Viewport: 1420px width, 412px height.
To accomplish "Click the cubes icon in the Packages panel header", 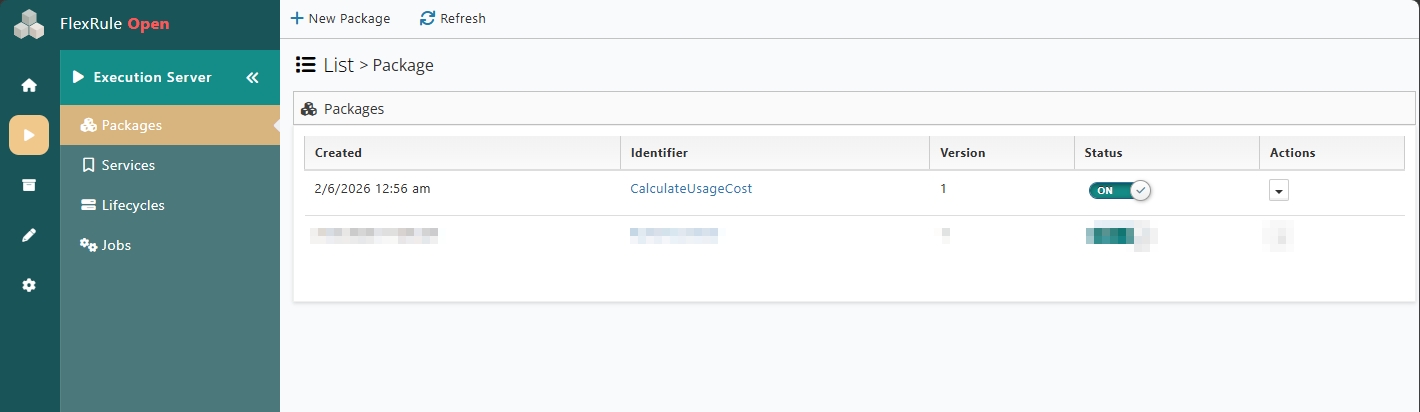I will [x=309, y=109].
